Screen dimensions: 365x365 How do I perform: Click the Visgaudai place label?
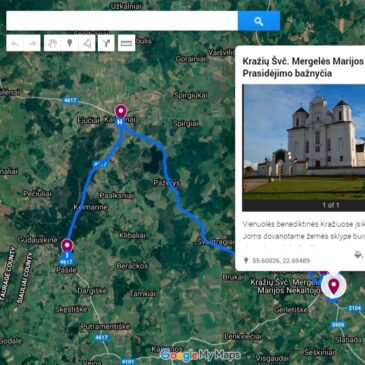[272, 359]
